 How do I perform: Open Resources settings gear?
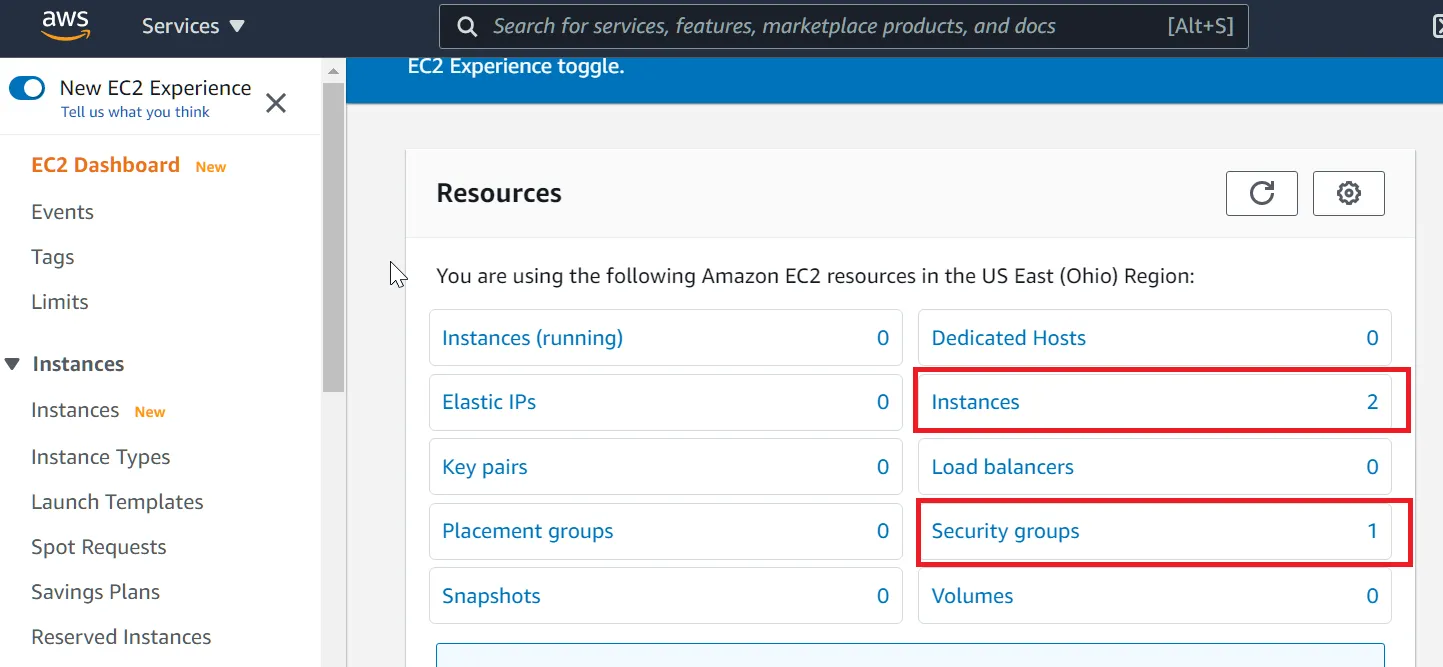click(x=1348, y=193)
